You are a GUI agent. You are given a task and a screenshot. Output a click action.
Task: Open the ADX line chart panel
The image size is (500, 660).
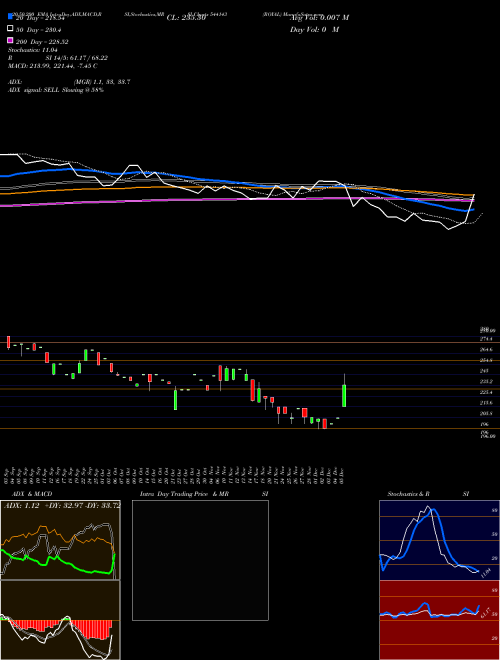pyautogui.click(x=60, y=540)
